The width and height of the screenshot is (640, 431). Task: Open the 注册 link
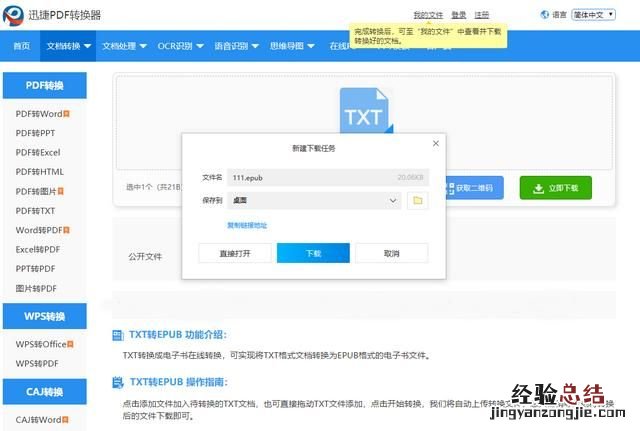click(x=482, y=15)
